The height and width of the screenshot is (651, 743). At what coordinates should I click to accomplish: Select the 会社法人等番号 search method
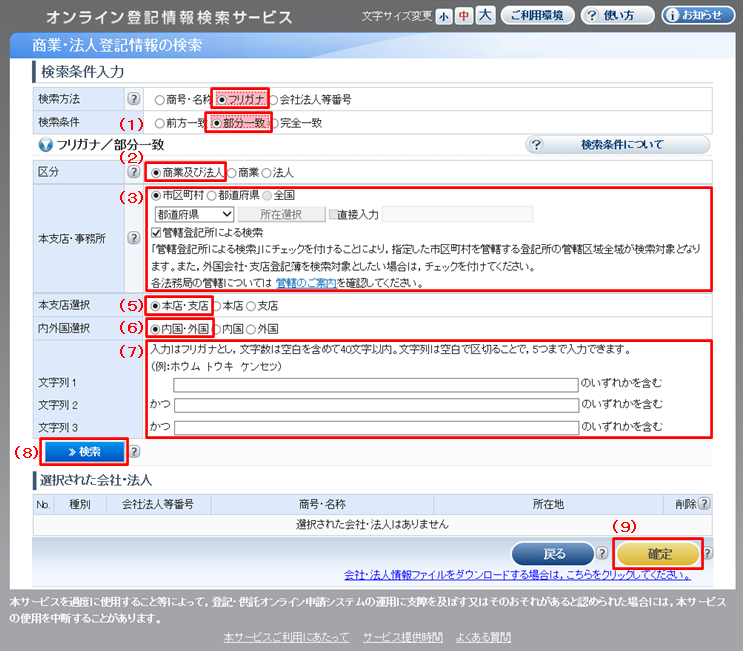click(274, 99)
